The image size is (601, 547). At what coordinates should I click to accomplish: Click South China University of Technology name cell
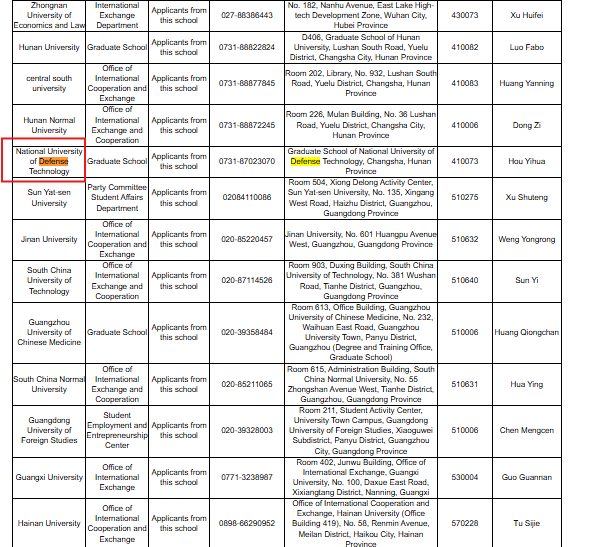(49, 281)
